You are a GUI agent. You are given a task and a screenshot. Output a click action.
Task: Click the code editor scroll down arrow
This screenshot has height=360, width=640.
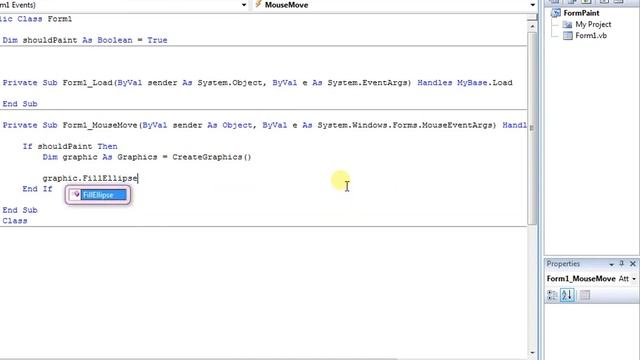point(532,353)
